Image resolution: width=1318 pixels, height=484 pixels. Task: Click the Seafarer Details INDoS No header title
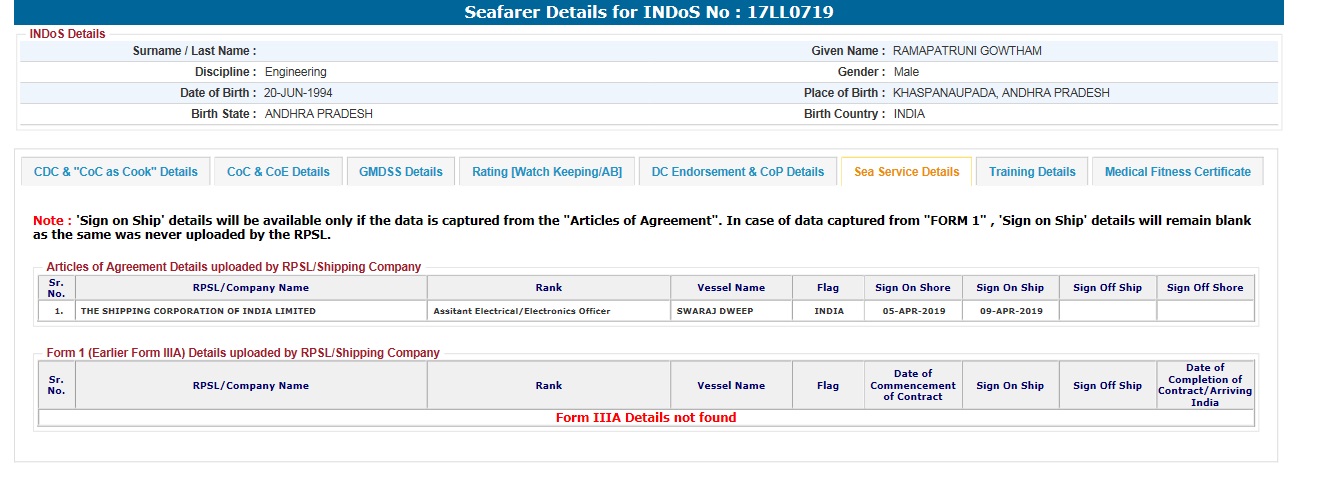(649, 13)
